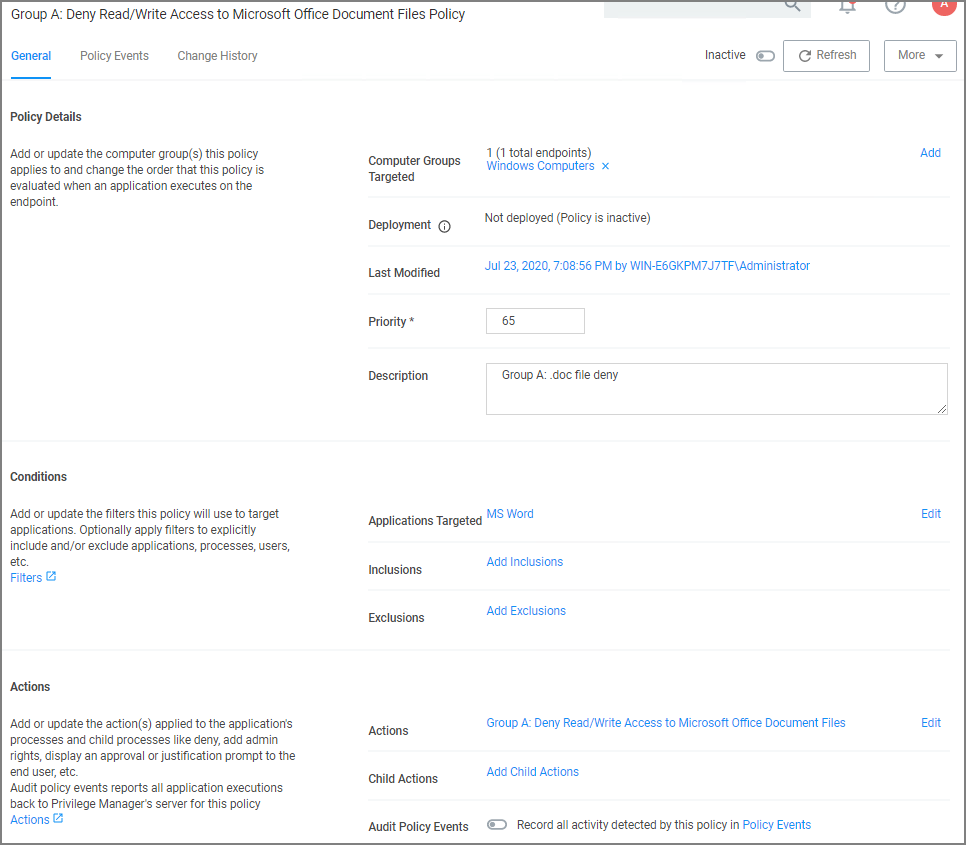This screenshot has height=845, width=966.
Task: Open the notifications bell icon
Action: (x=847, y=6)
